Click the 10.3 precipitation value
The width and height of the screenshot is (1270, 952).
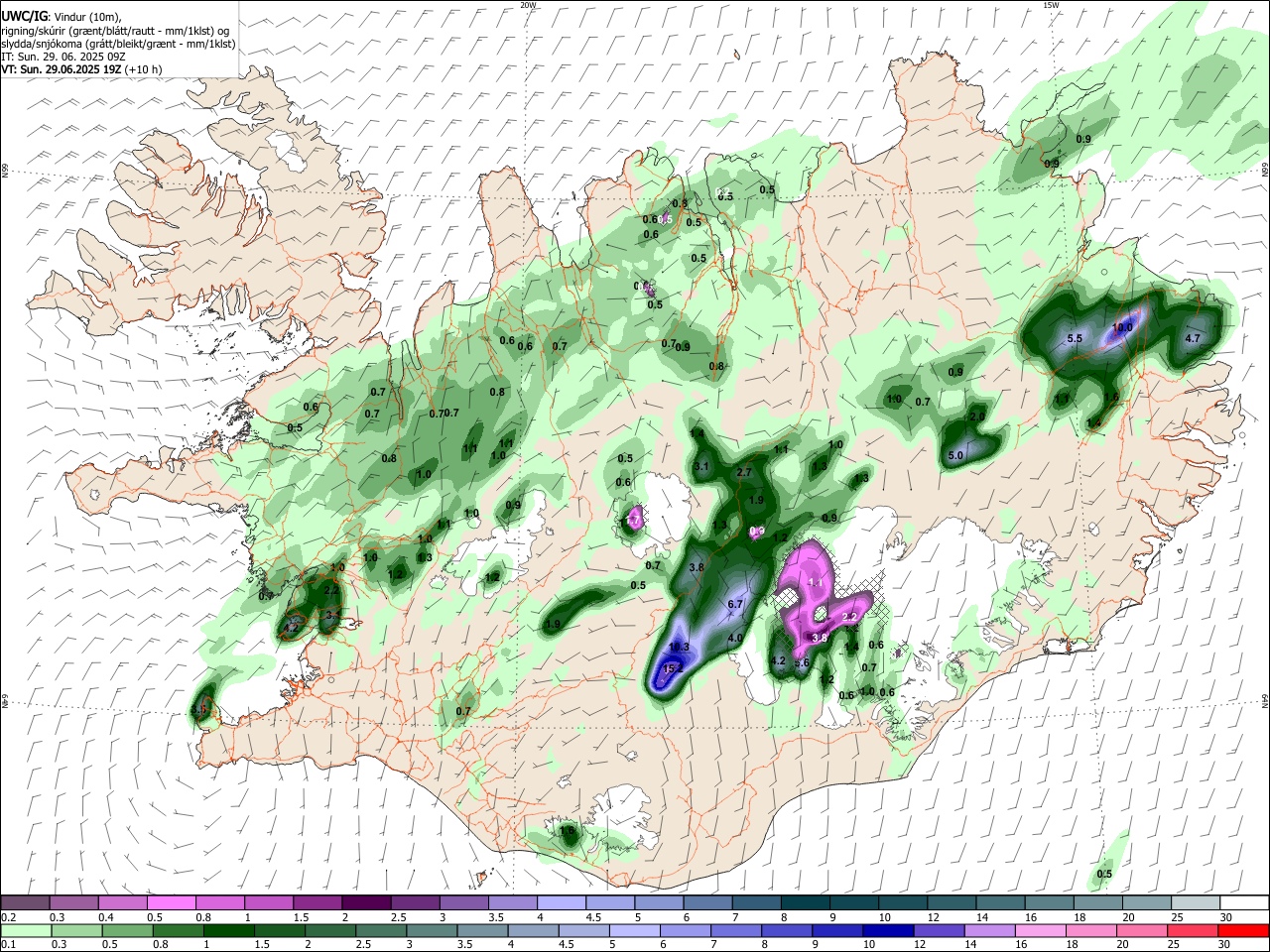(x=679, y=648)
